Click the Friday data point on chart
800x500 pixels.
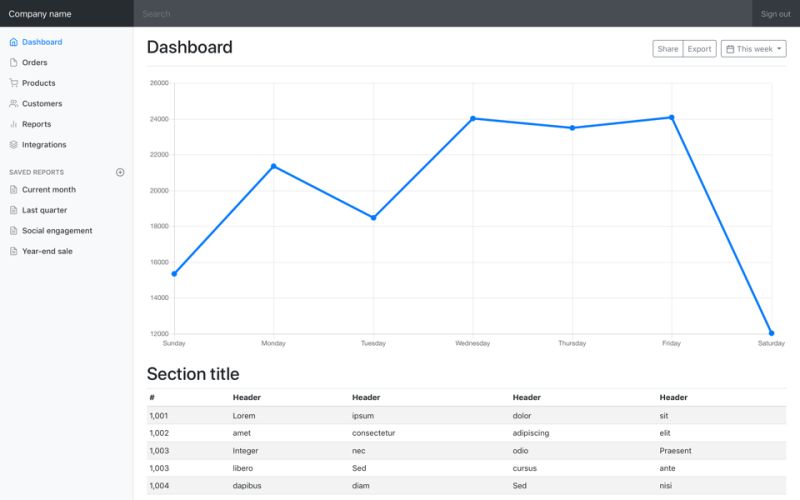(672, 117)
